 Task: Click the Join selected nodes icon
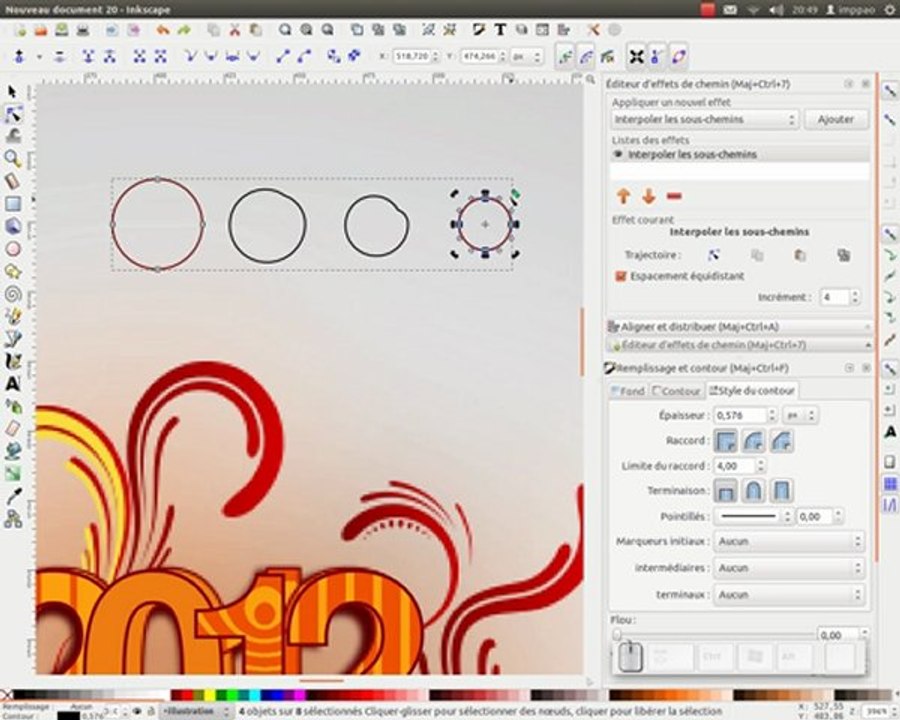pyautogui.click(x=88, y=56)
